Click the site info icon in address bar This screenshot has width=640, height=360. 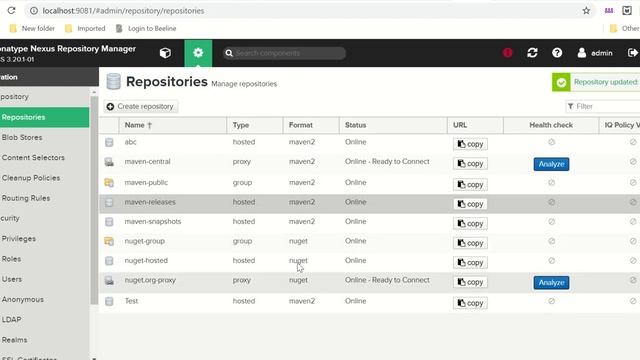[34, 11]
